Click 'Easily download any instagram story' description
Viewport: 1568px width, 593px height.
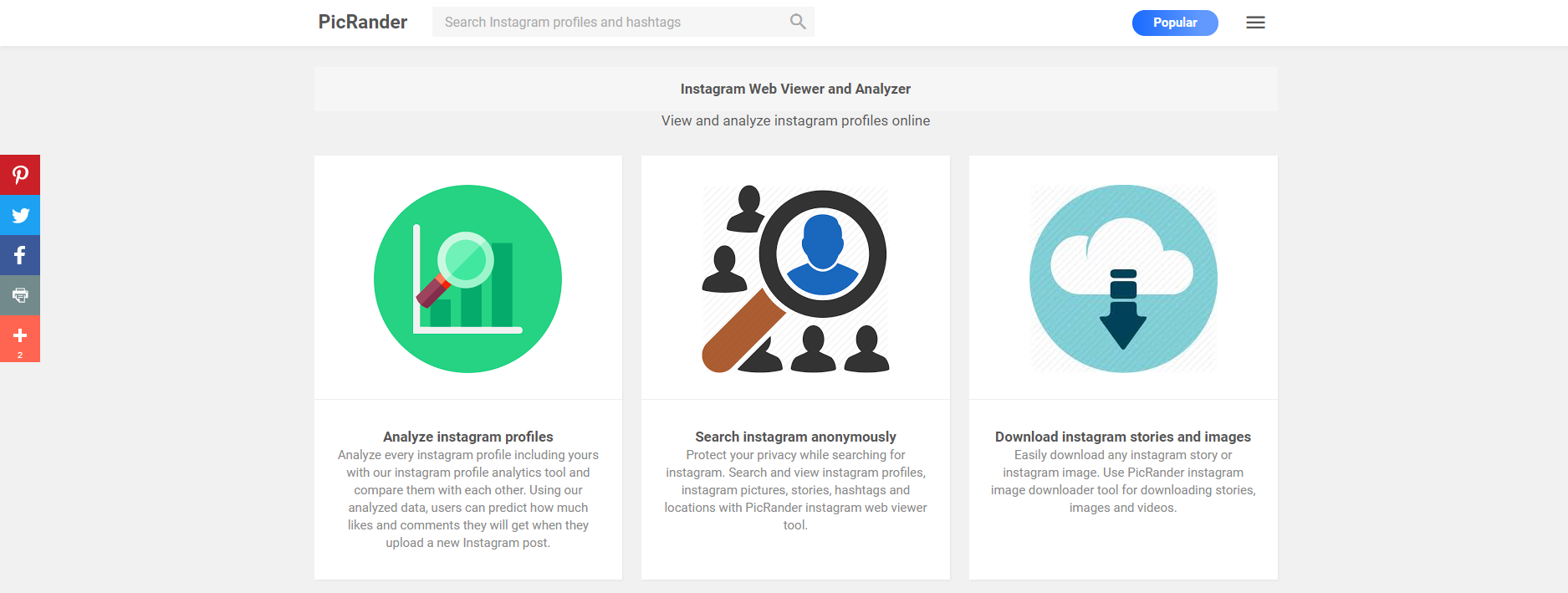pos(1123,481)
